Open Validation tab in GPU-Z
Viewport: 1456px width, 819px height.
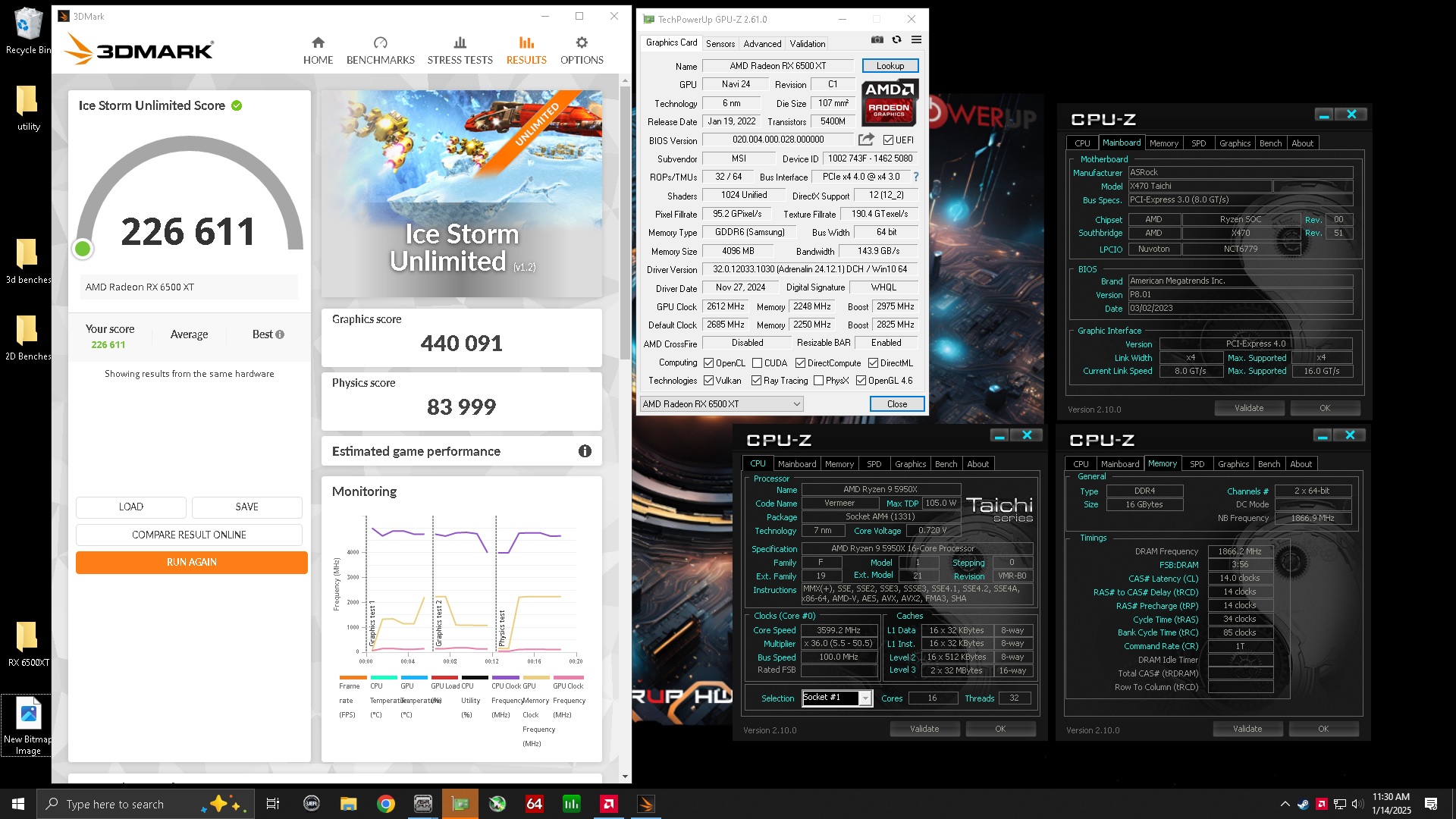(807, 44)
